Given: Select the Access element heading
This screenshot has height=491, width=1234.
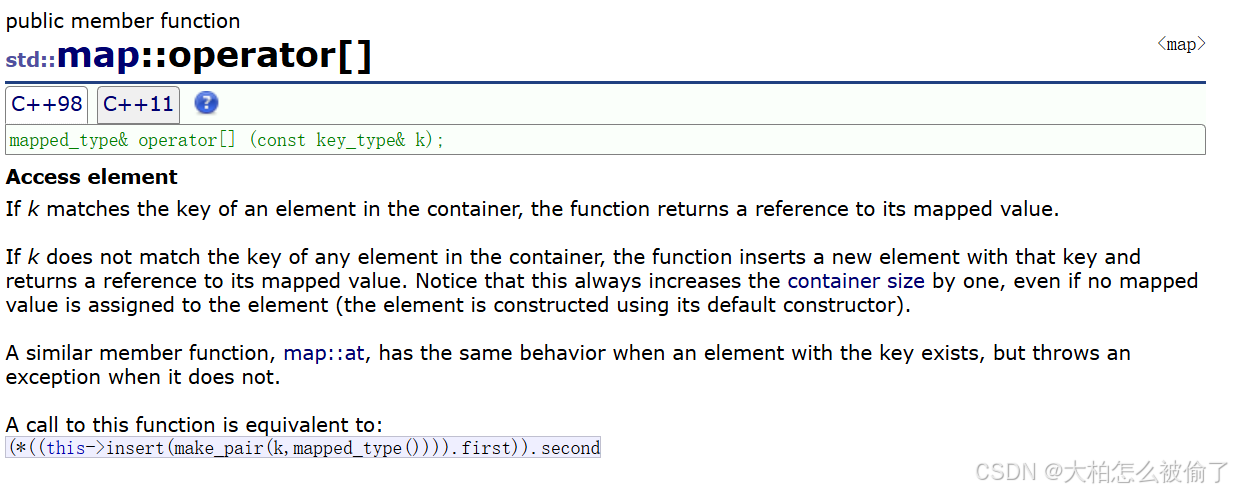Looking at the screenshot, I should click(x=92, y=177).
